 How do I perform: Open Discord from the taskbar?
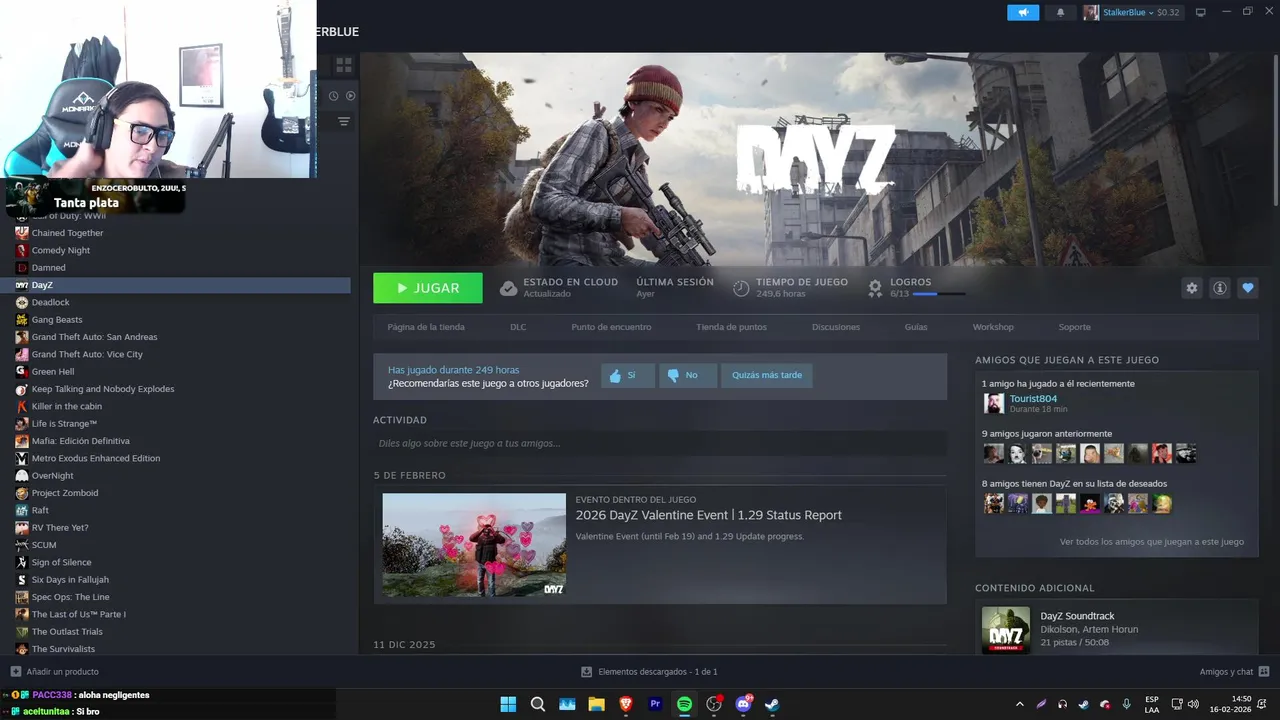(744, 704)
